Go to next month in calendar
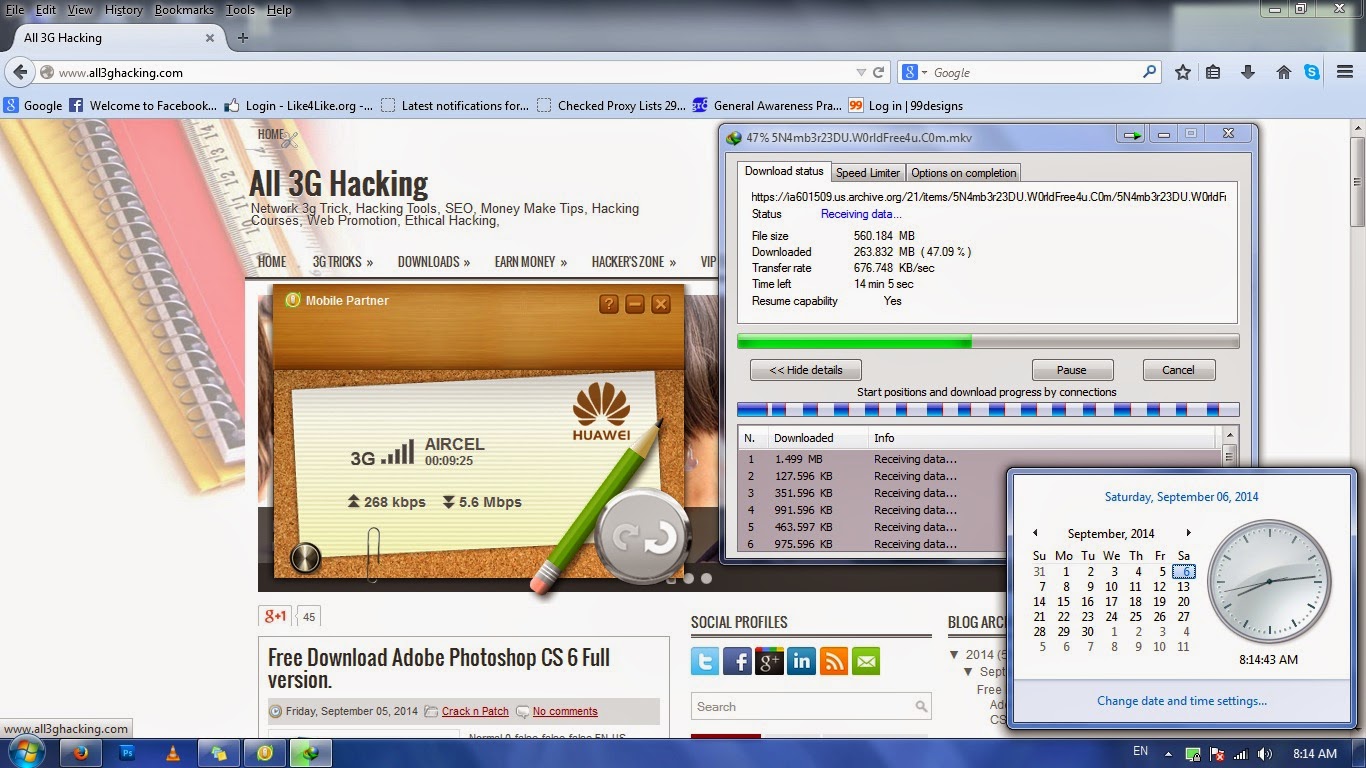Screen dimensions: 1366x768 (x=1188, y=533)
